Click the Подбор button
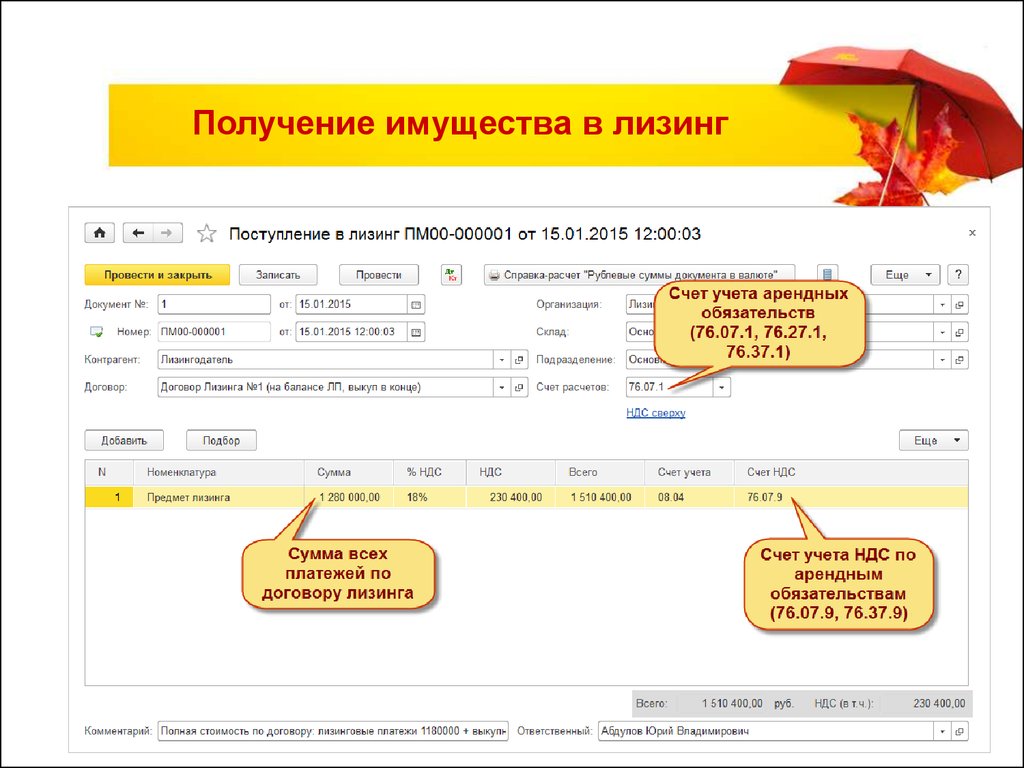Viewport: 1024px width, 768px height. (x=221, y=440)
